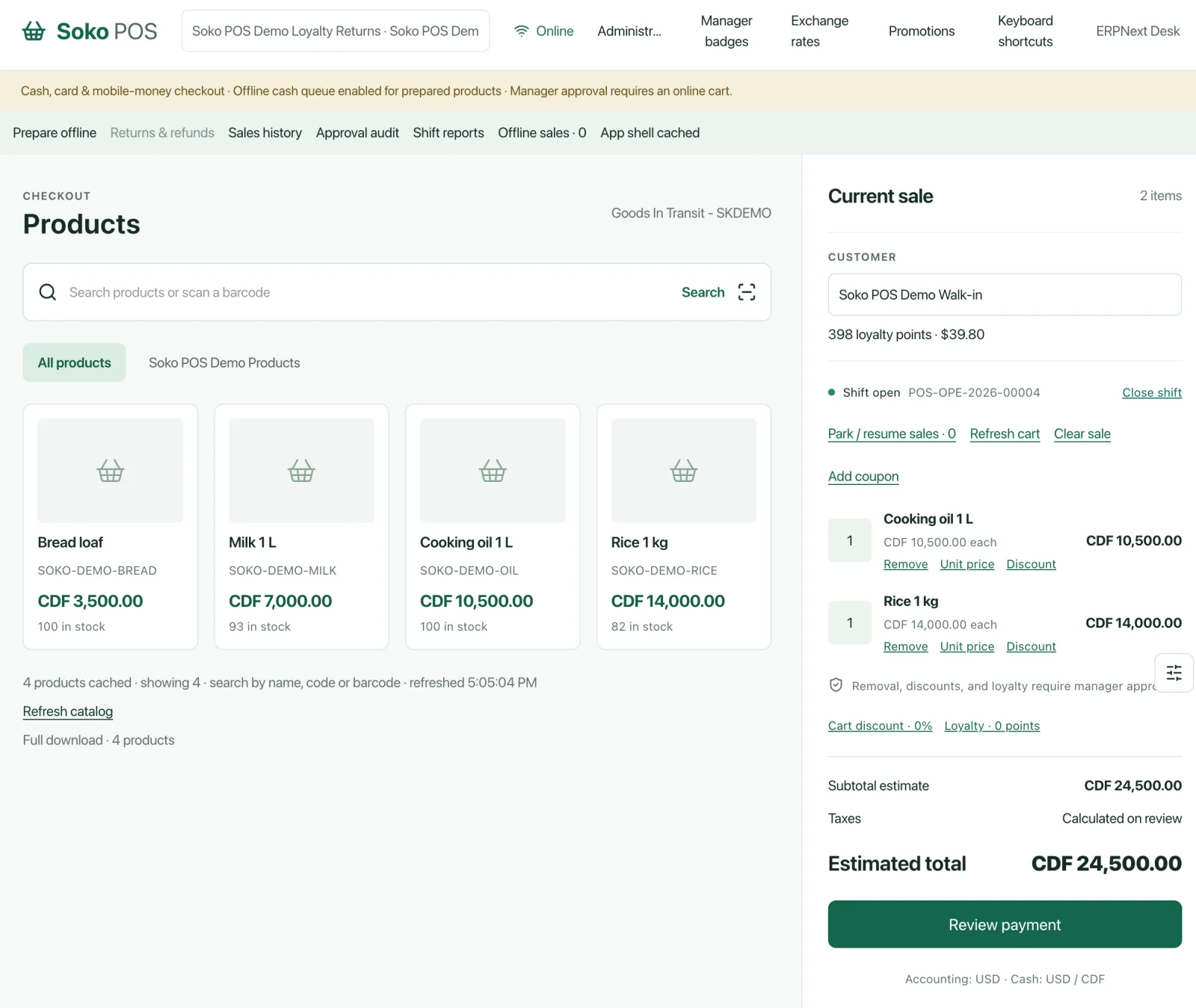Screen dimensions: 1196x1008
Task: Click 2 items count in Current sale
Action: (1161, 196)
